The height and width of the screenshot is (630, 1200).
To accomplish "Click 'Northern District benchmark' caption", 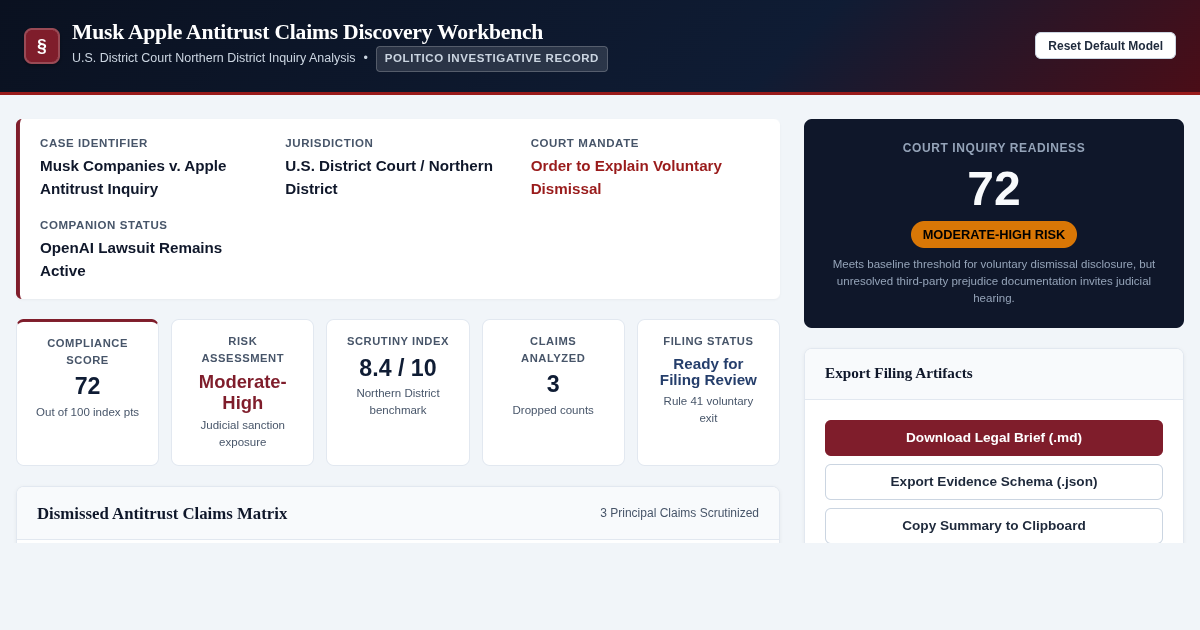I will [x=398, y=401].
